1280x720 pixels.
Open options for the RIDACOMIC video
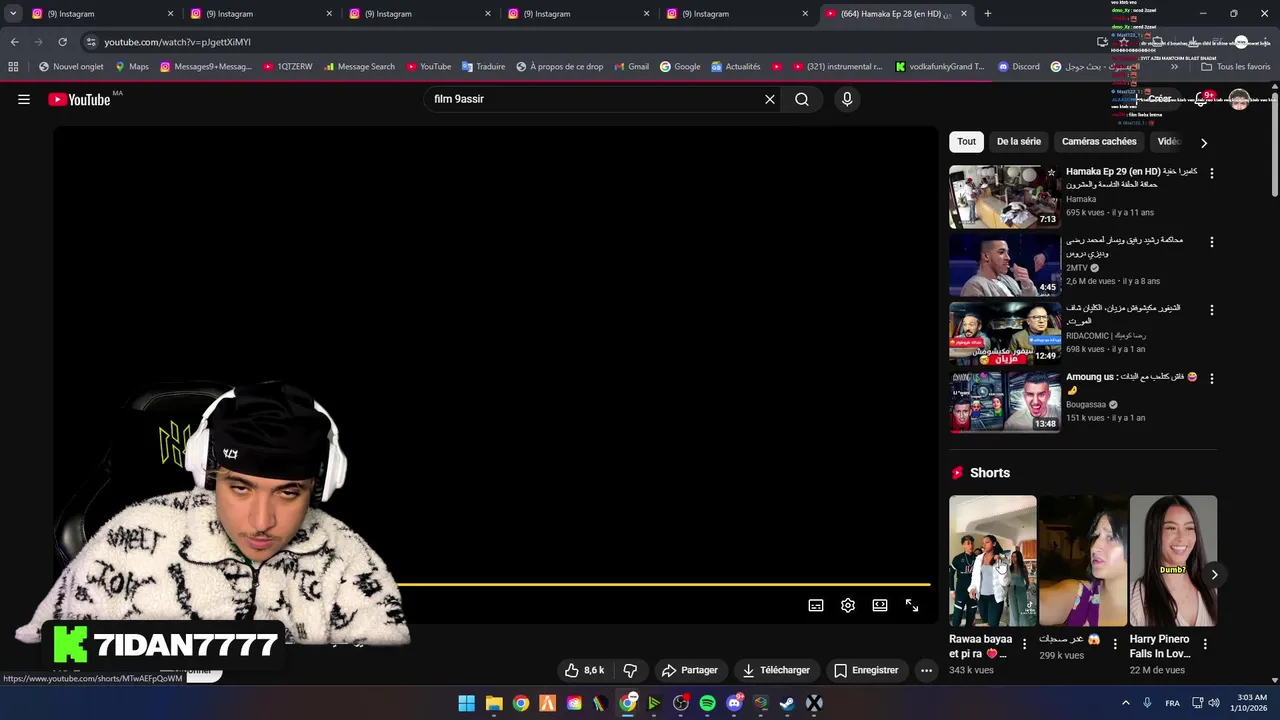tap(1212, 310)
